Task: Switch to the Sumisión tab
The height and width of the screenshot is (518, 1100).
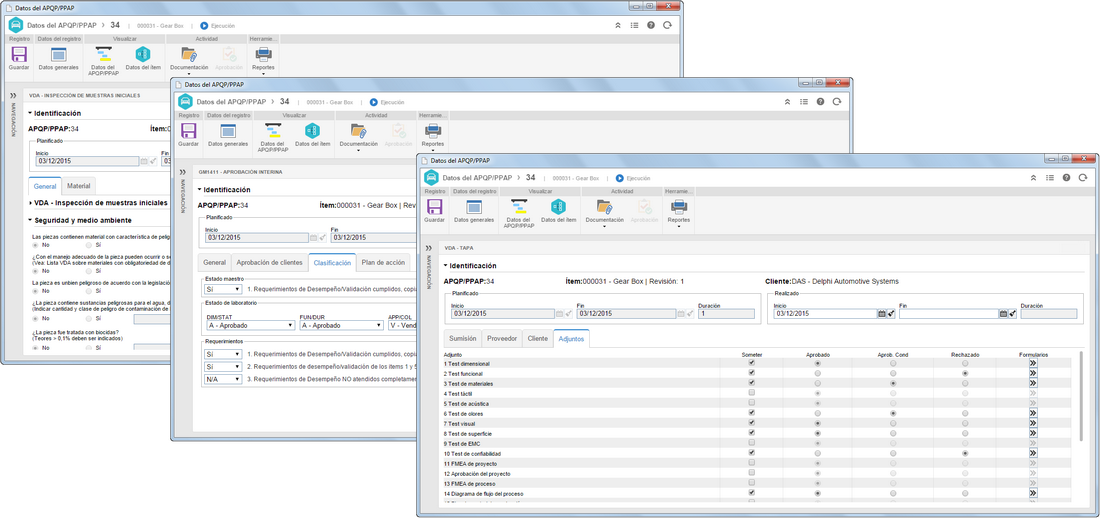Action: coord(463,338)
